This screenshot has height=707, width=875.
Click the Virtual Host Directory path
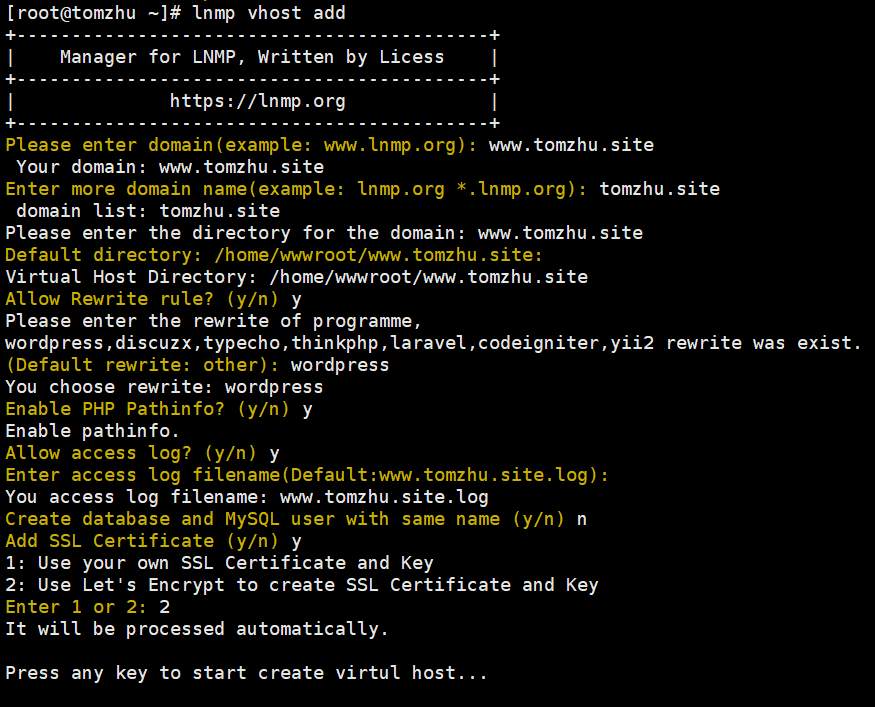point(429,277)
